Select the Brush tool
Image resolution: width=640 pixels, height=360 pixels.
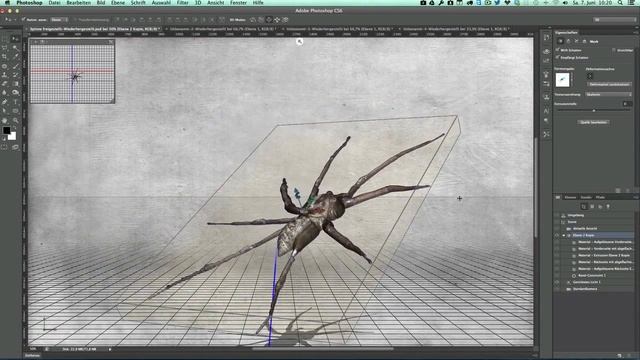point(15,66)
